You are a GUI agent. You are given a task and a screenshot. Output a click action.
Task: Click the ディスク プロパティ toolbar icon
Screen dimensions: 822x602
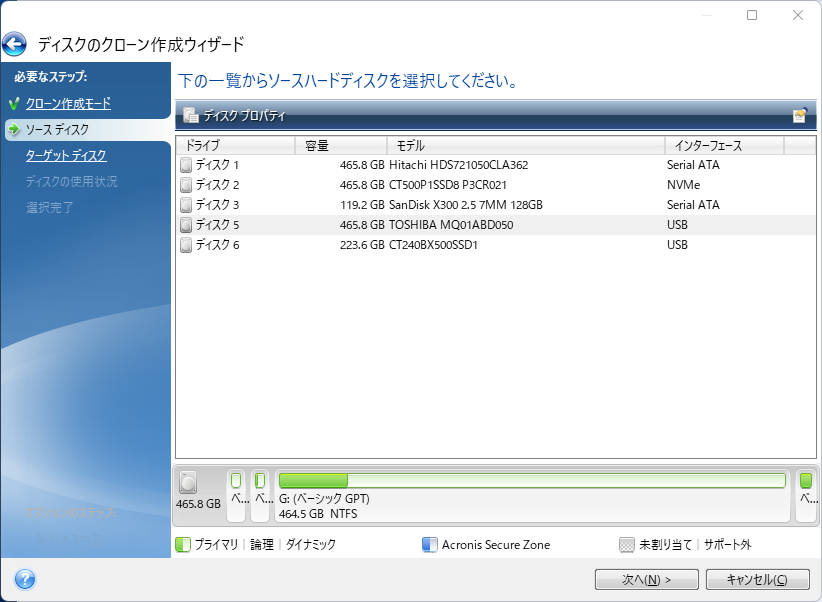click(191, 115)
